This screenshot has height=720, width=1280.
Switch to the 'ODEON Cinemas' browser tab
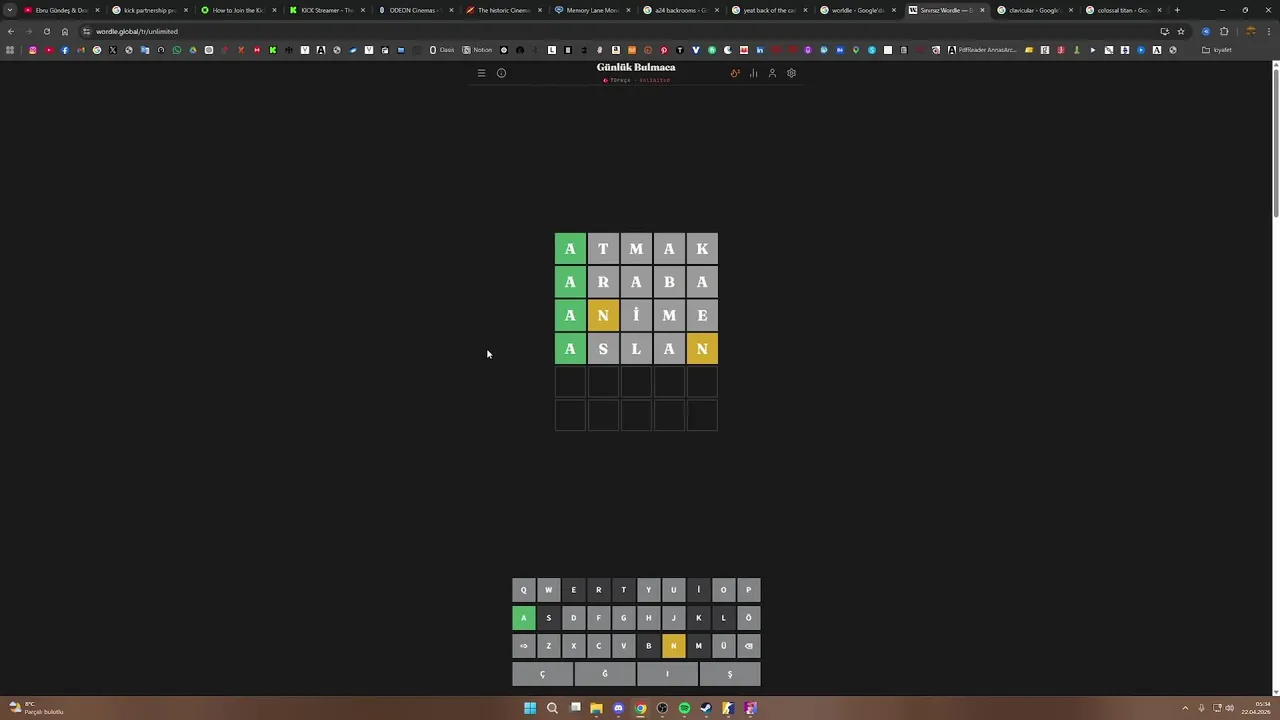pyautogui.click(x=415, y=10)
